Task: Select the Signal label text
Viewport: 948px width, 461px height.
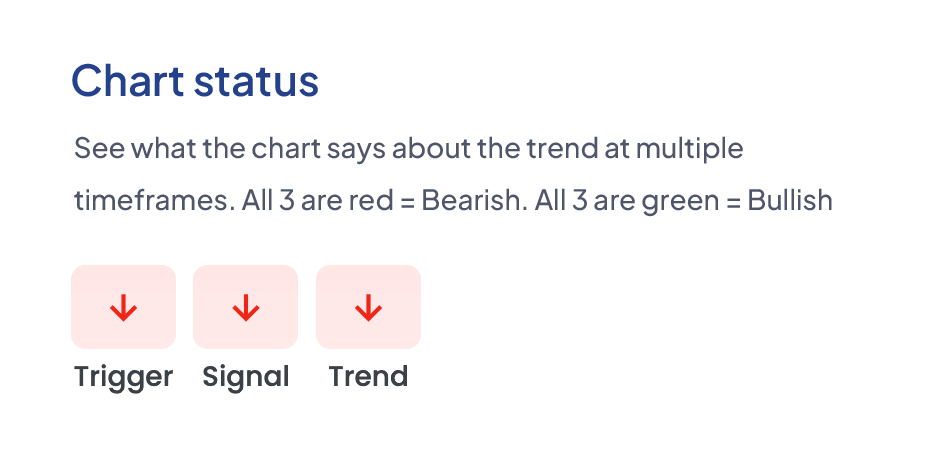Action: point(246,377)
